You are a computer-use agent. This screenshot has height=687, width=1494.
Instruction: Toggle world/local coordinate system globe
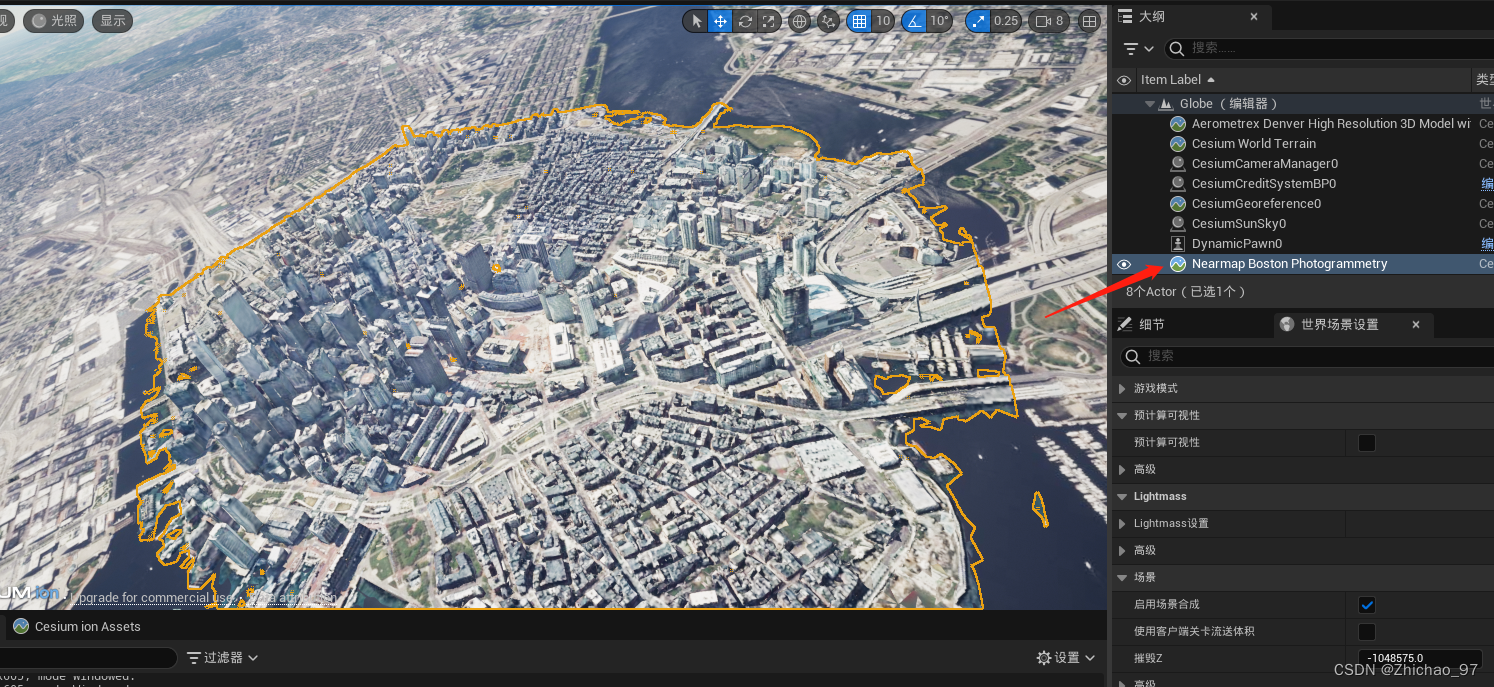(x=800, y=21)
